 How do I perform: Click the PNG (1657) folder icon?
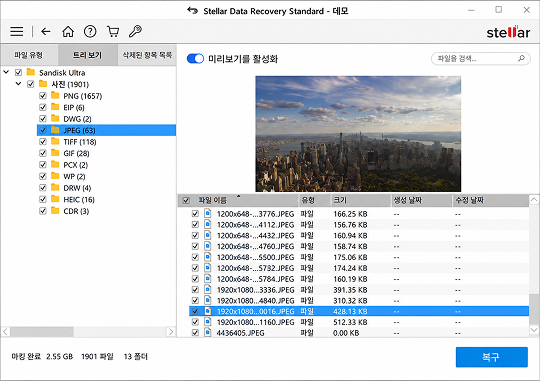55,95
